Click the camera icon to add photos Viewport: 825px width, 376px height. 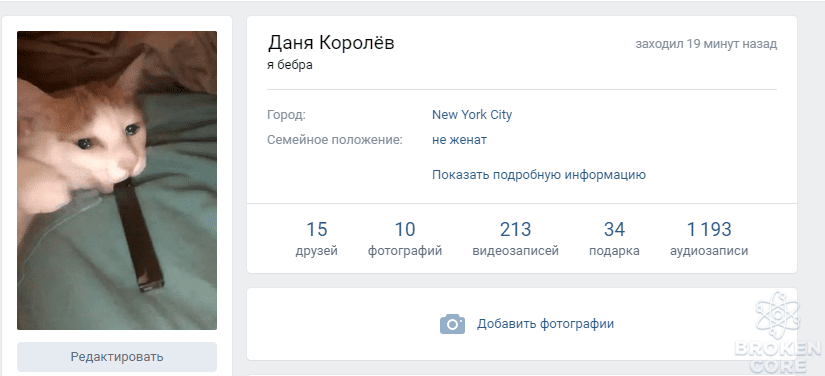click(452, 324)
